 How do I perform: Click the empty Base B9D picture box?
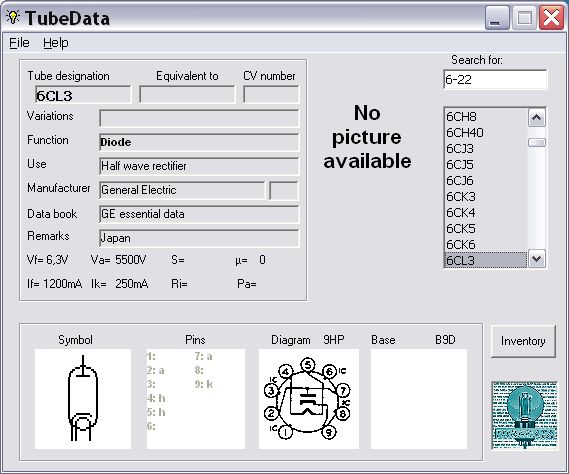(x=419, y=399)
